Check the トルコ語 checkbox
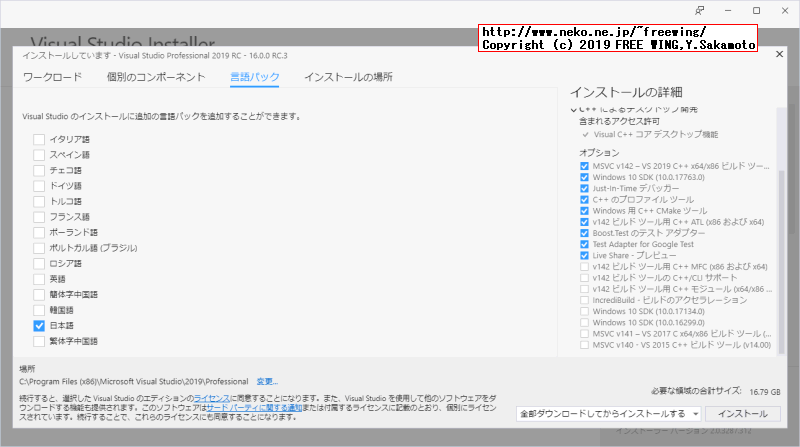The height and width of the screenshot is (447, 800). pos(39,202)
